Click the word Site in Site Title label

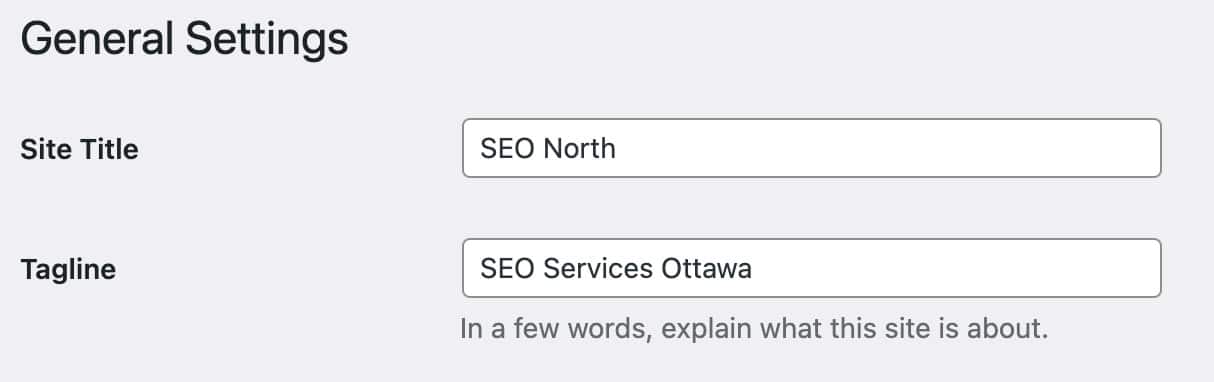point(43,149)
